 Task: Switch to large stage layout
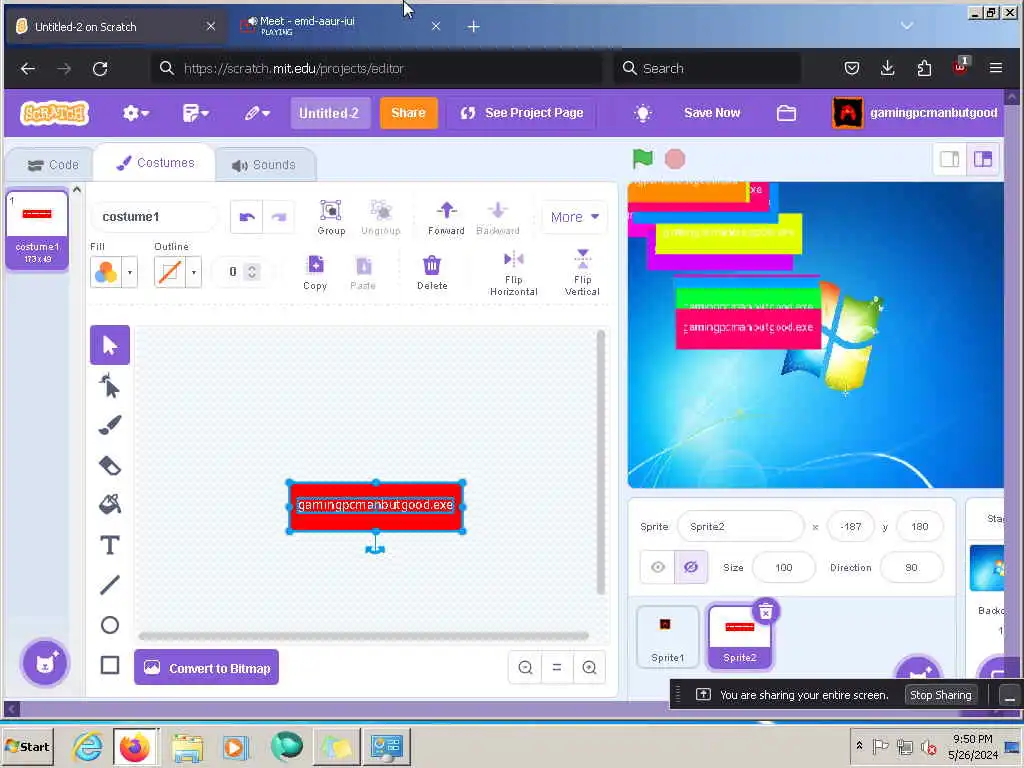(983, 159)
